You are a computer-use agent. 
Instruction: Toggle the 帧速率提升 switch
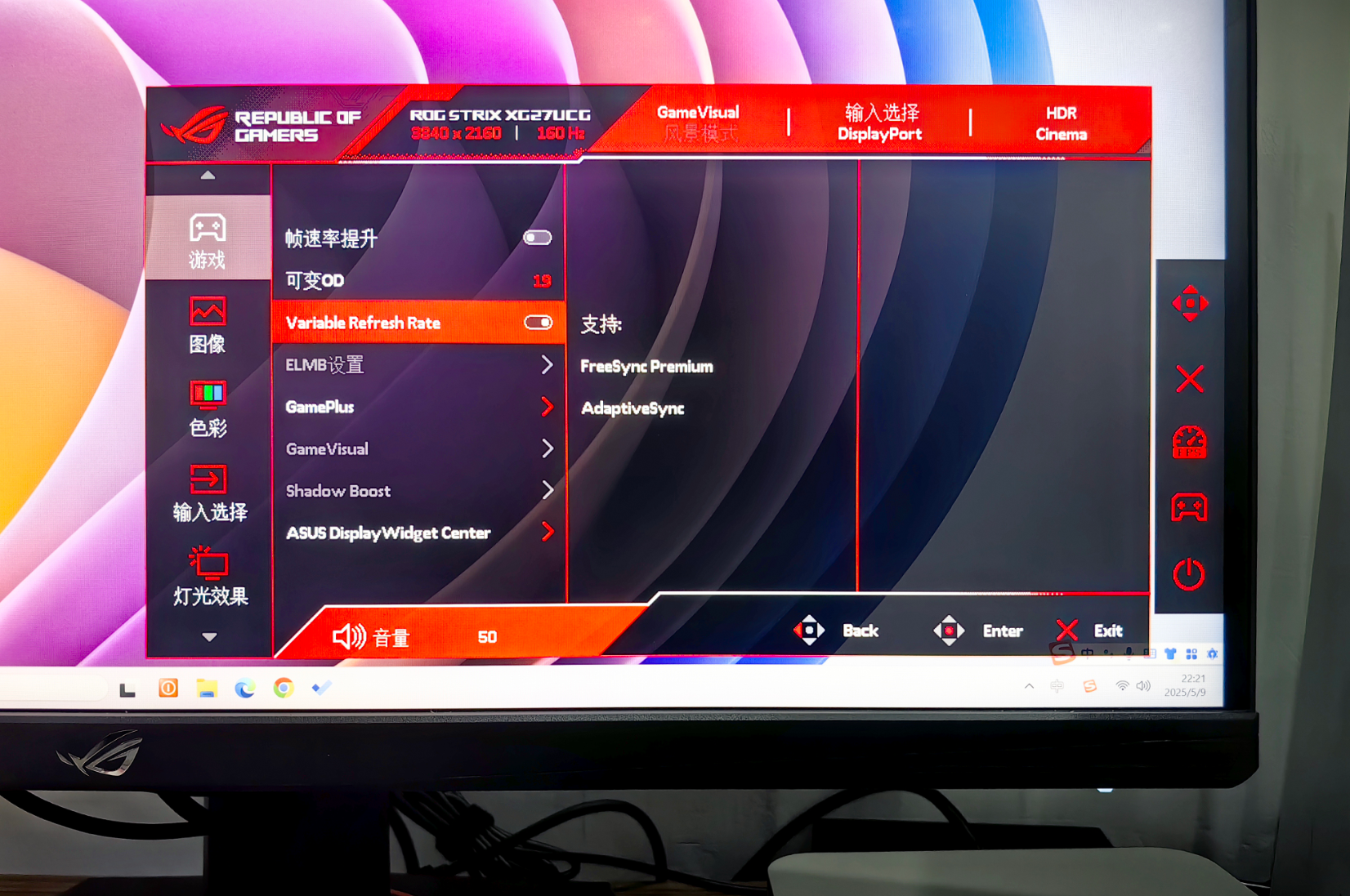pyautogui.click(x=538, y=238)
